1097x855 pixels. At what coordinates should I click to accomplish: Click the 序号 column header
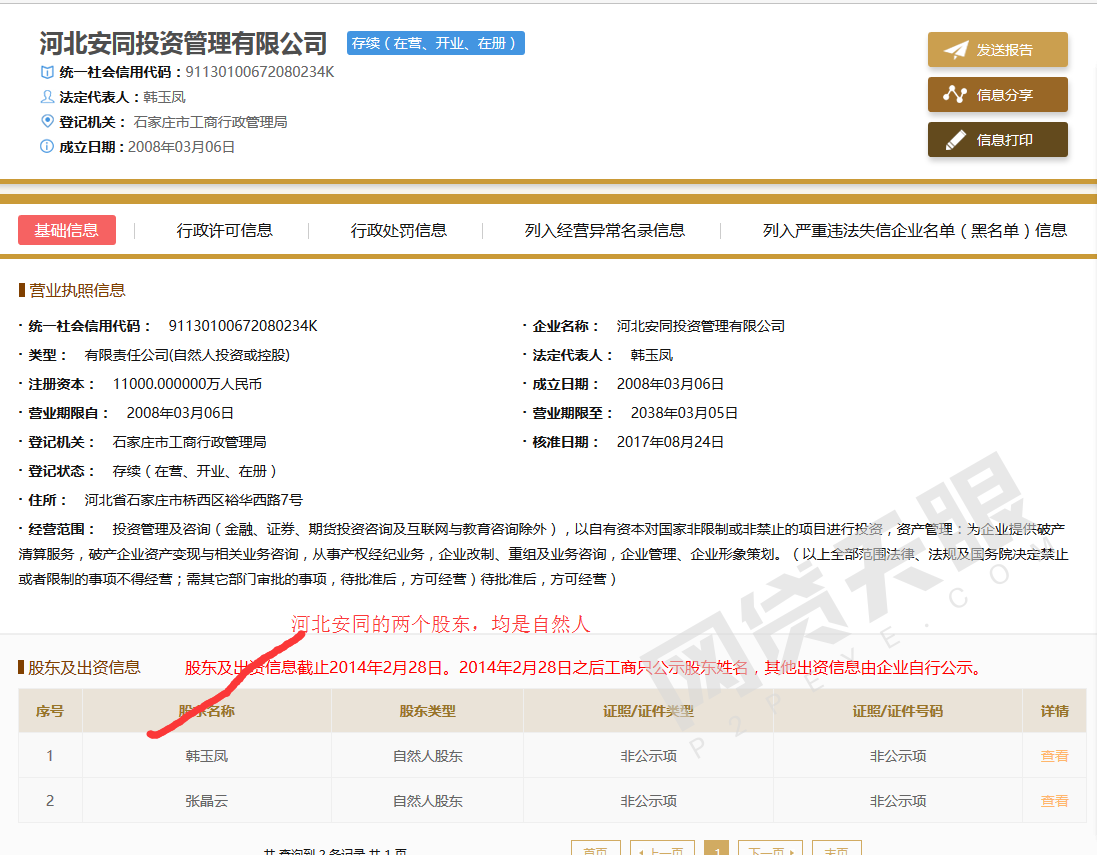click(50, 711)
